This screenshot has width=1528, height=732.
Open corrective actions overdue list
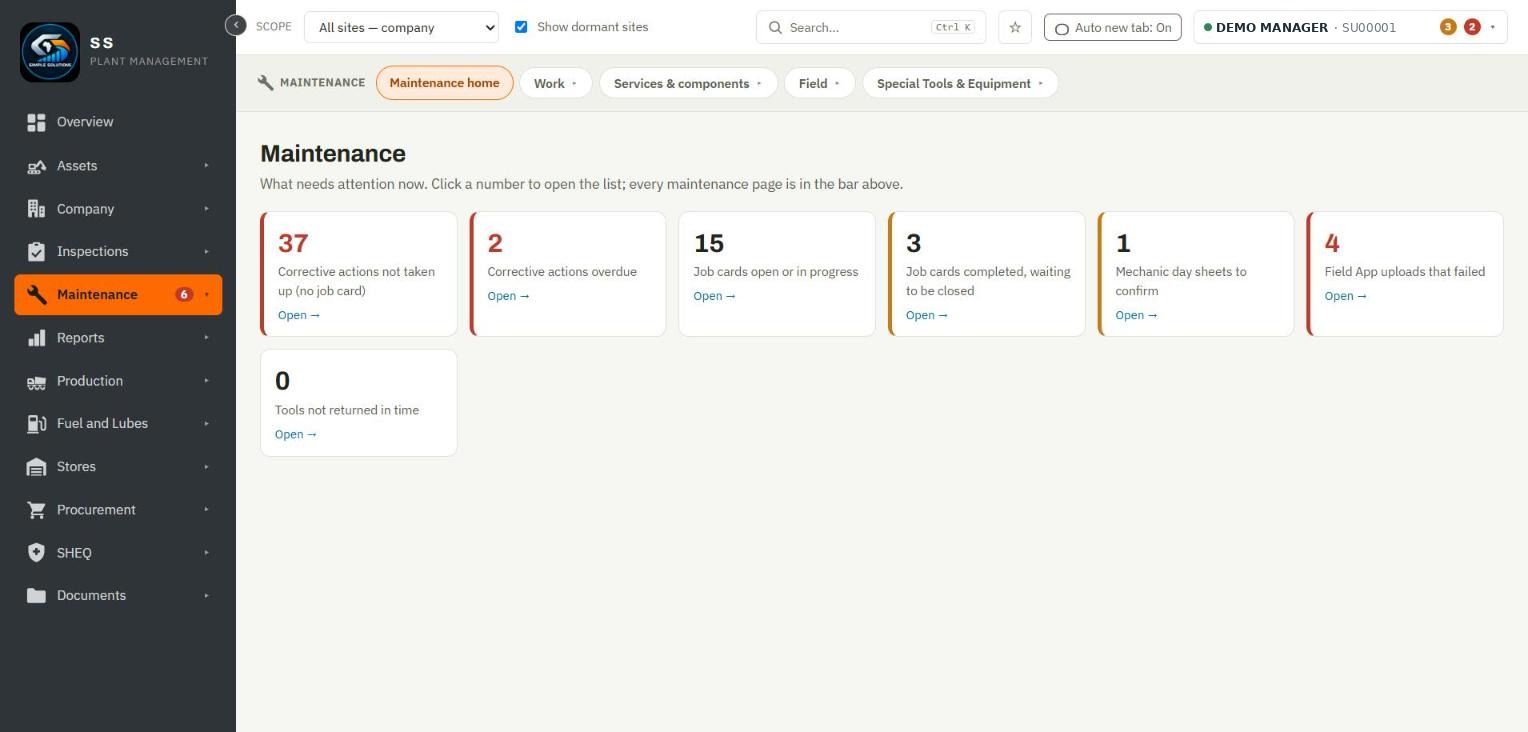[x=508, y=296]
